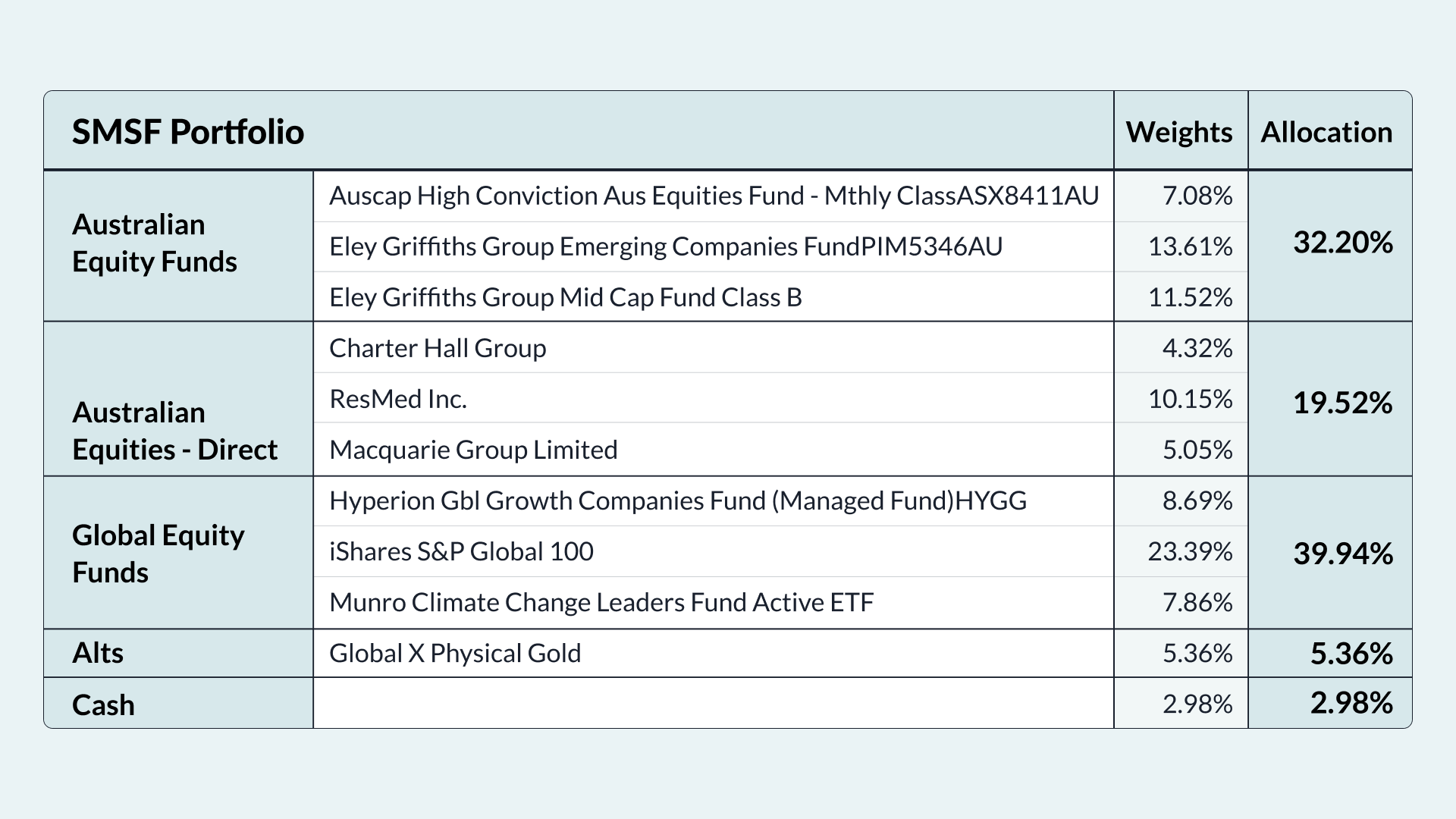Select Hyperion Gbl Growth Companies Fund row
1456x819 pixels.
coord(678,500)
